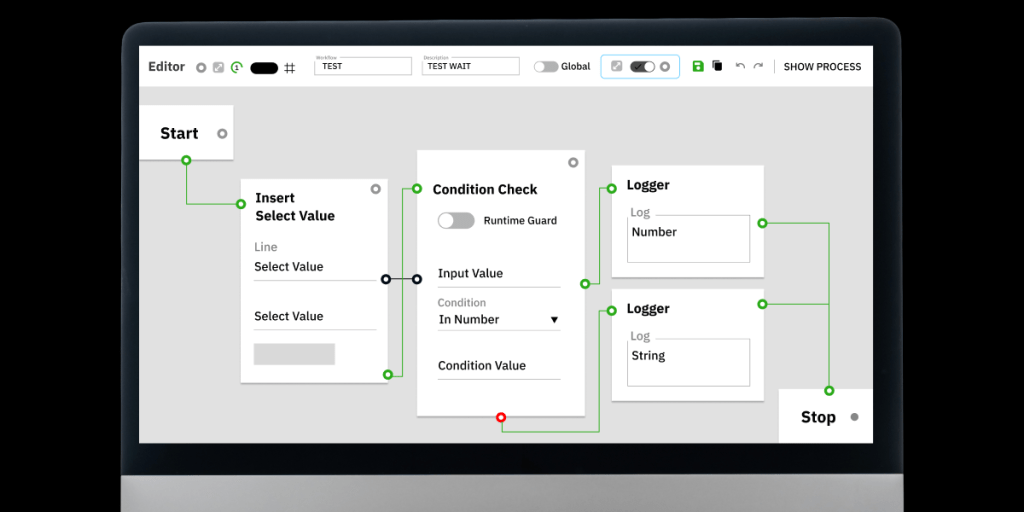Click the gray circle on Start node
The height and width of the screenshot is (512, 1024).
(x=222, y=133)
